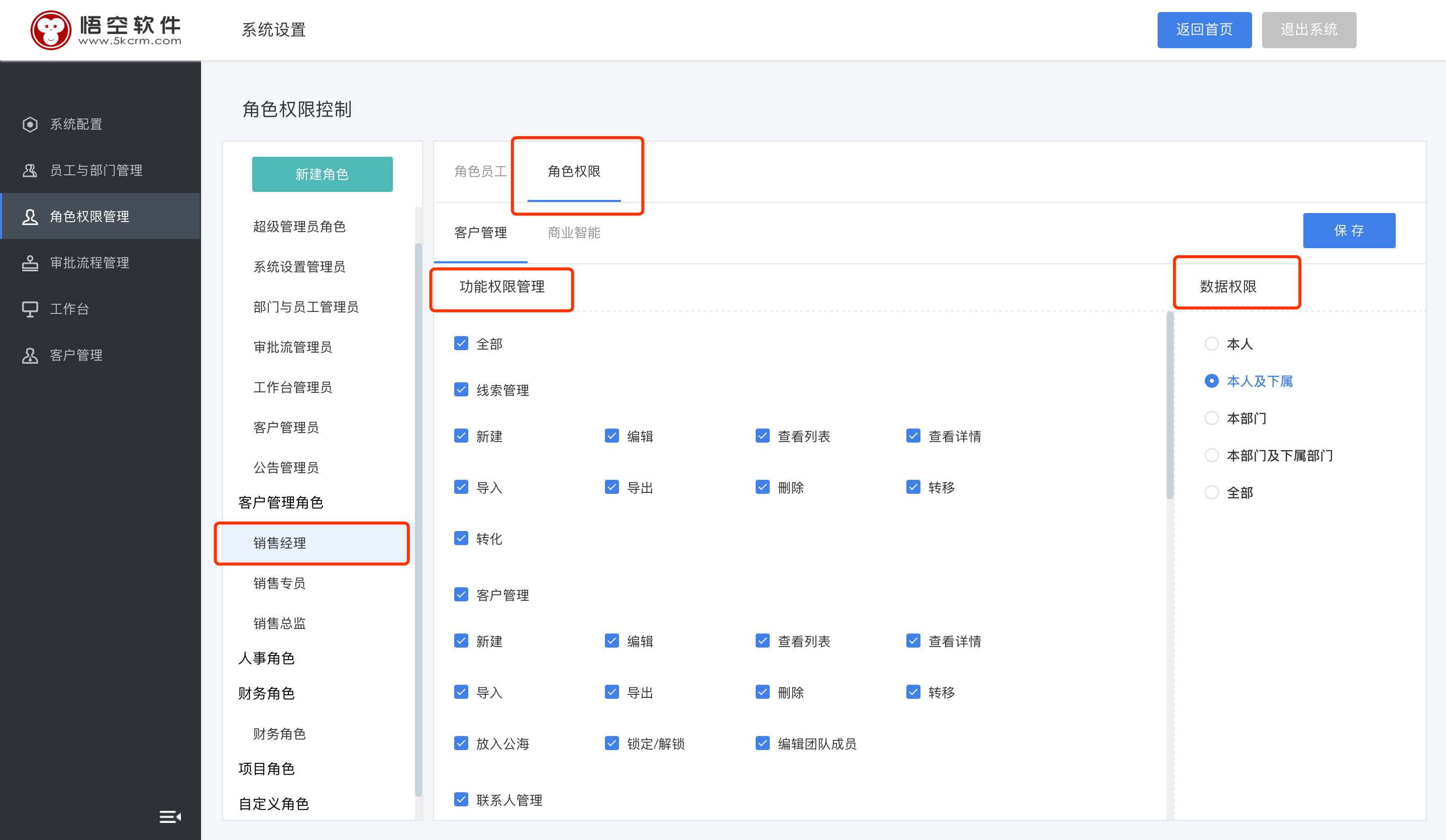The height and width of the screenshot is (840, 1446).
Task: Select the 销售专员 role in the list
Action: [279, 583]
